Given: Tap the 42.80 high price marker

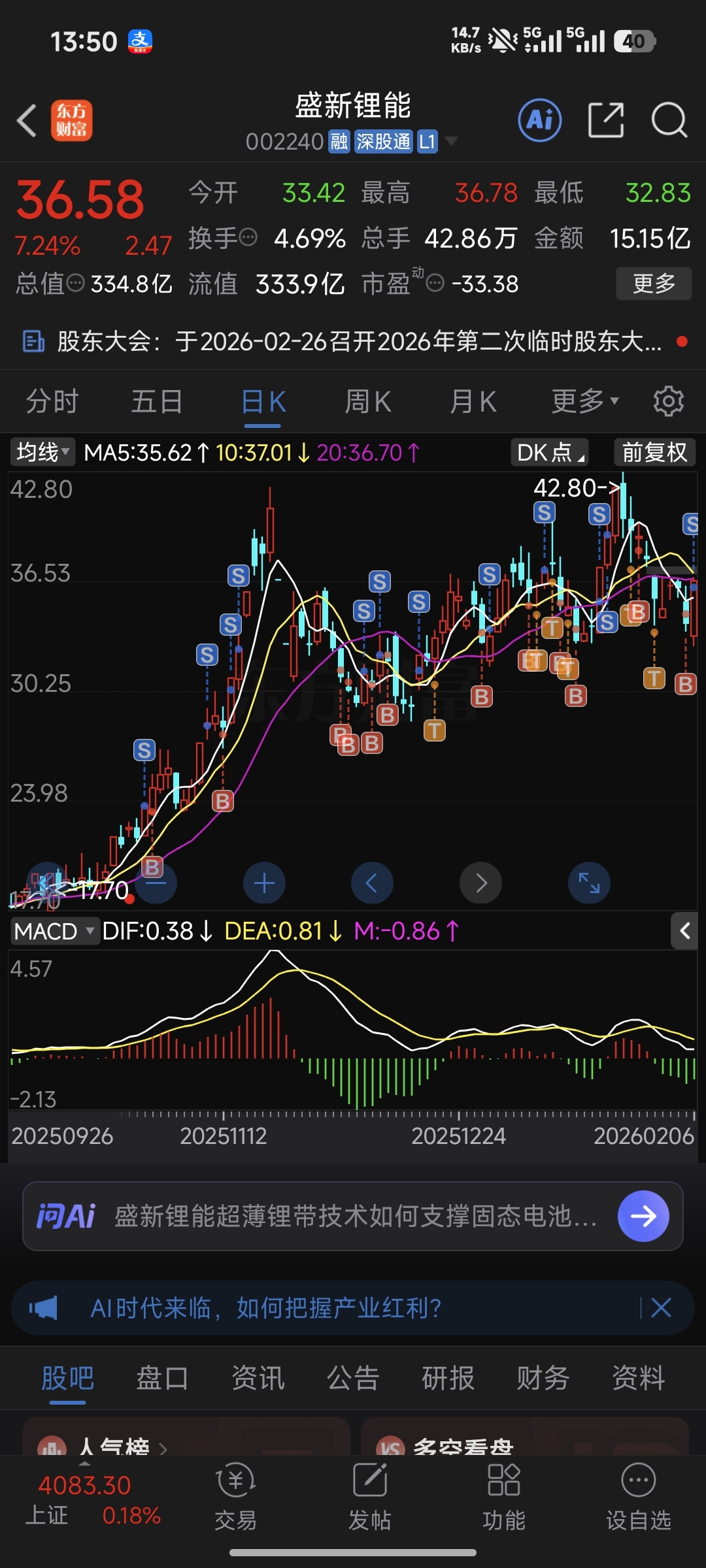Looking at the screenshot, I should (x=577, y=487).
